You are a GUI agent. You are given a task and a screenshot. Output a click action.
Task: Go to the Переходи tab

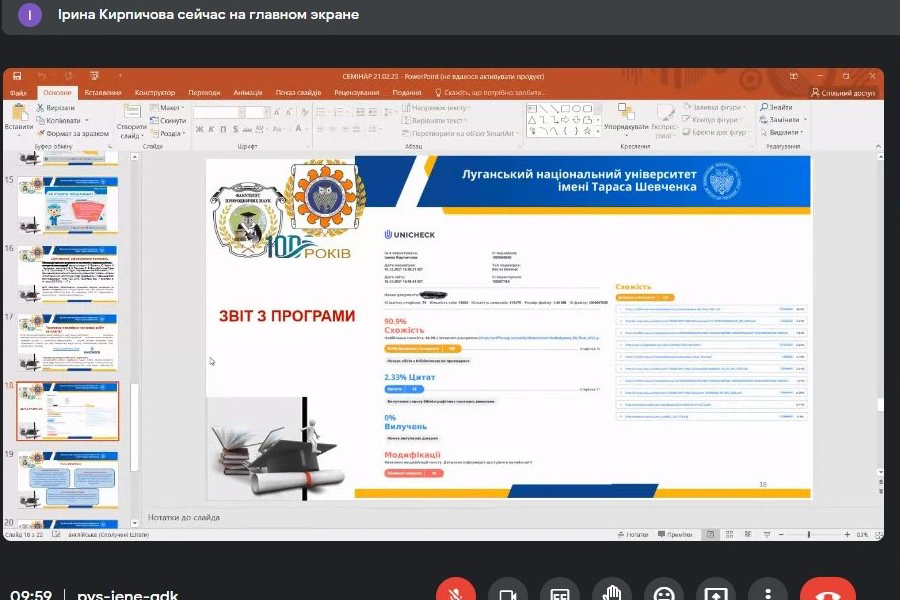pos(204,92)
